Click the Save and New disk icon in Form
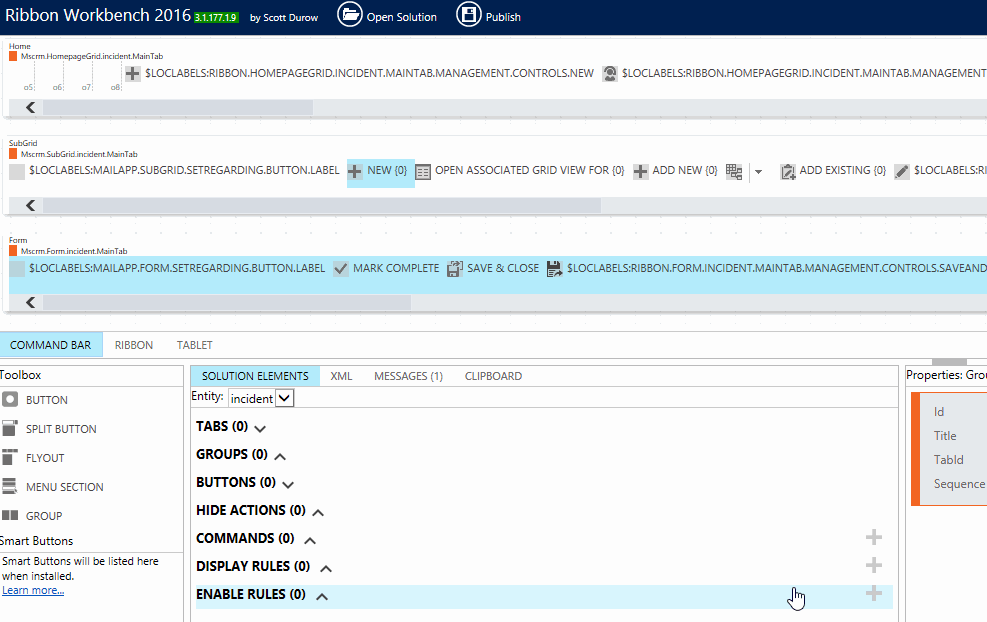 click(554, 269)
